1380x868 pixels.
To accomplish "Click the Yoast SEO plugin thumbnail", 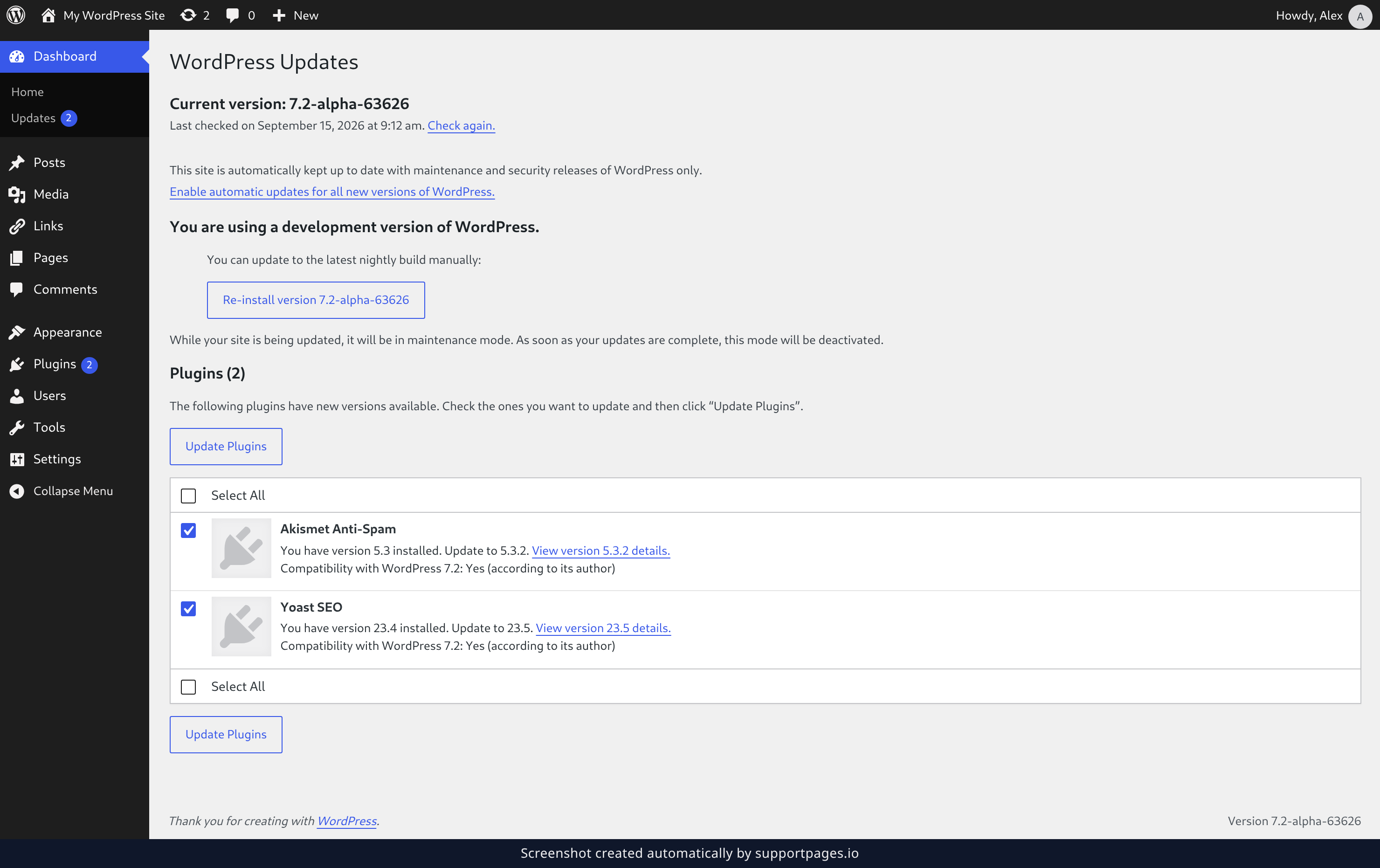I will click(x=241, y=627).
